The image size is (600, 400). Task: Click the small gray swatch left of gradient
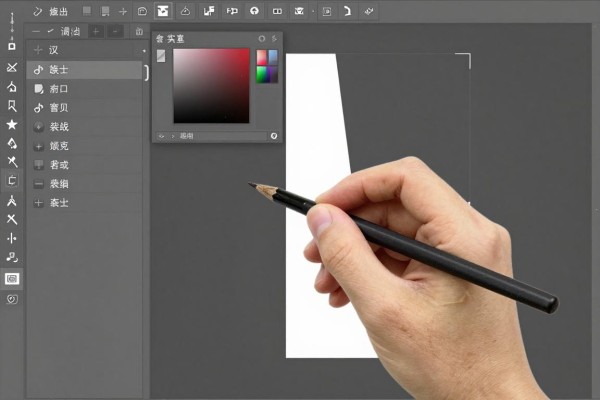pos(161,56)
